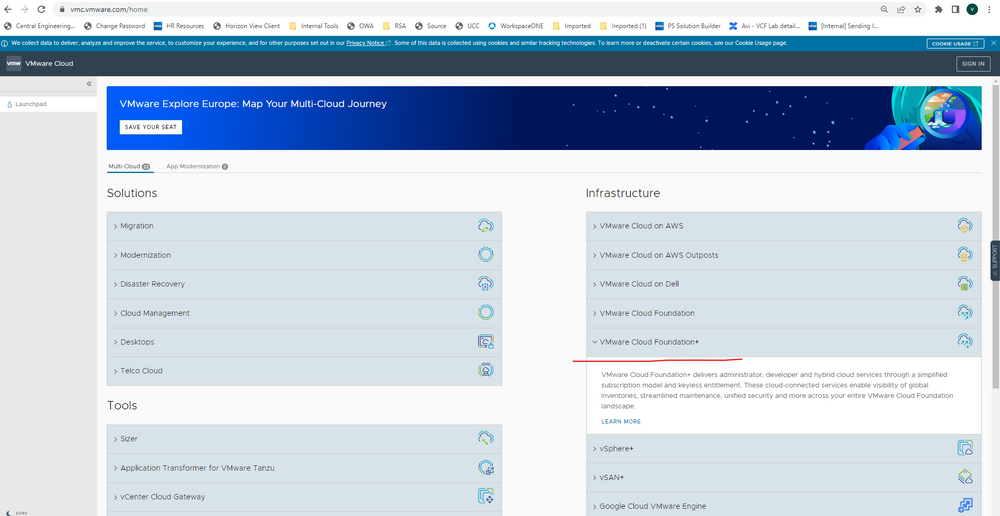This screenshot has width=1000, height=516.
Task: Open the browser profile avatar
Action: pos(972,10)
